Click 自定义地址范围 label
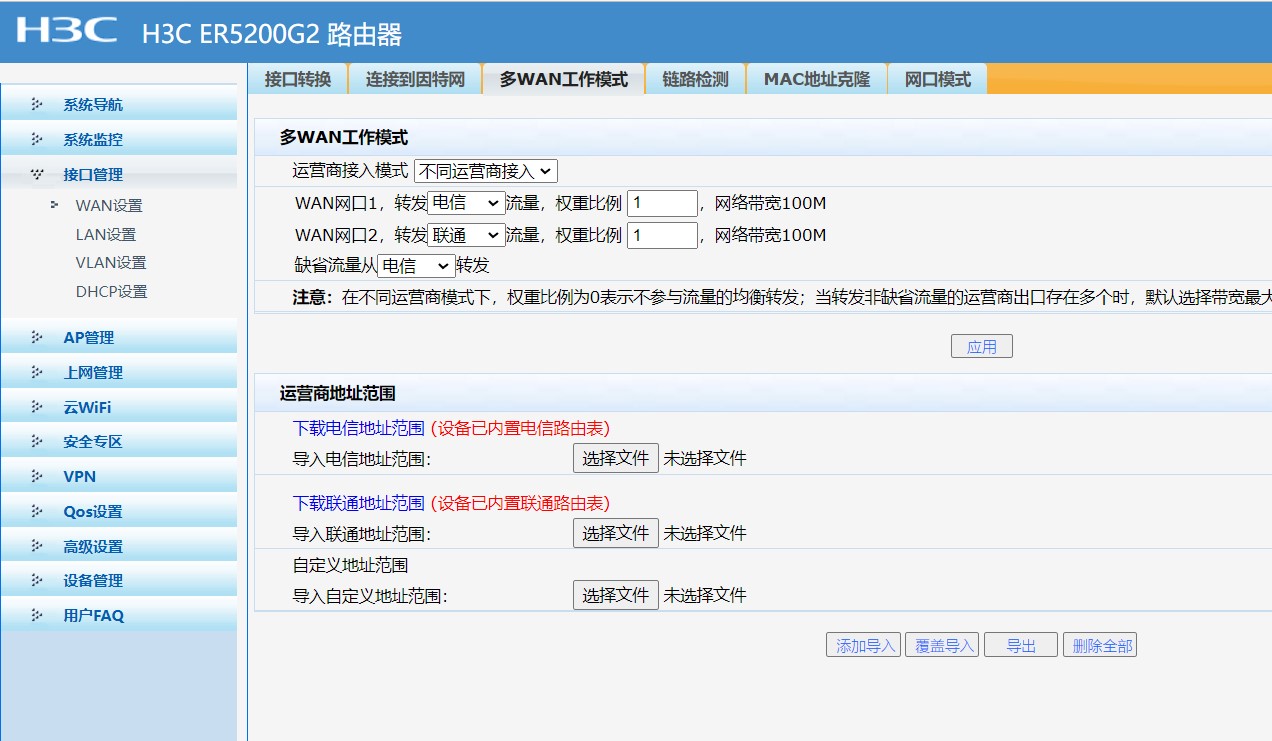The image size is (1272, 741). coord(350,565)
